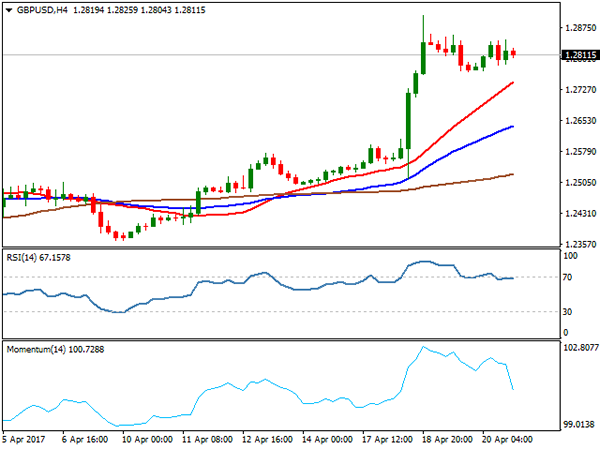Click the RSI 30 level label
Viewport: 600px width, 450px height.
pyautogui.click(x=567, y=312)
